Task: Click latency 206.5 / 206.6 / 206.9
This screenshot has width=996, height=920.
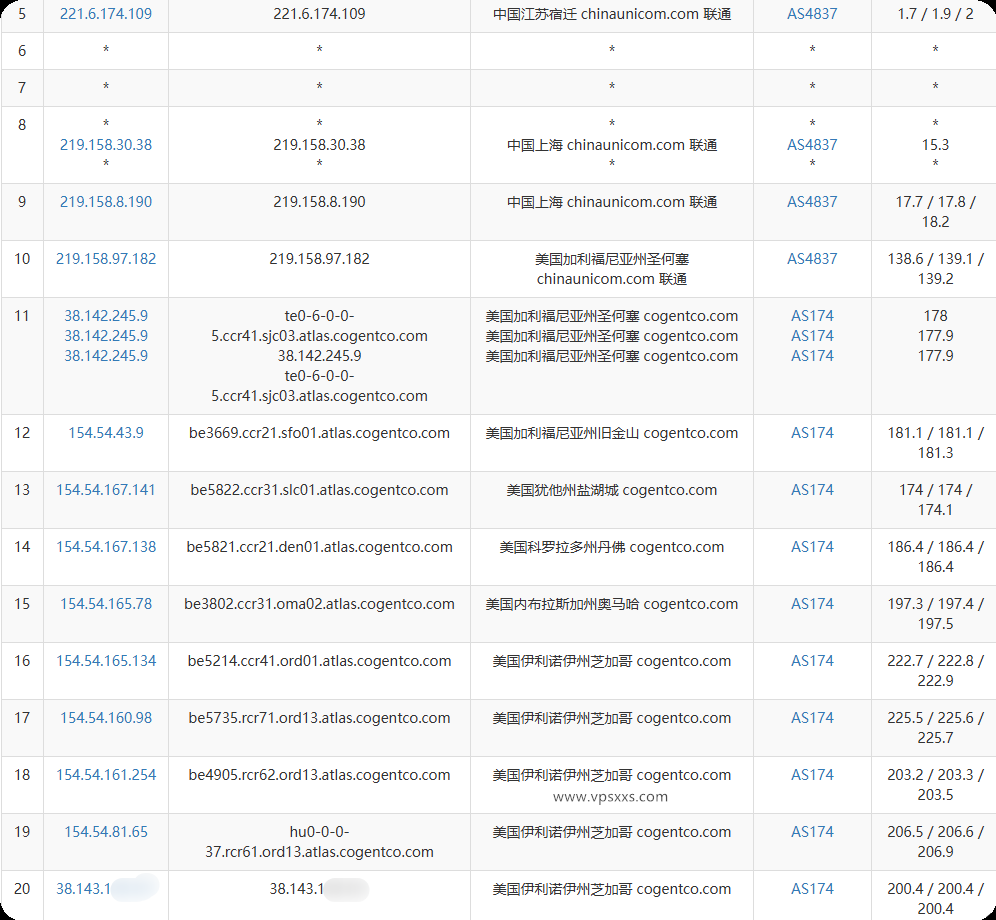Action: pos(935,842)
